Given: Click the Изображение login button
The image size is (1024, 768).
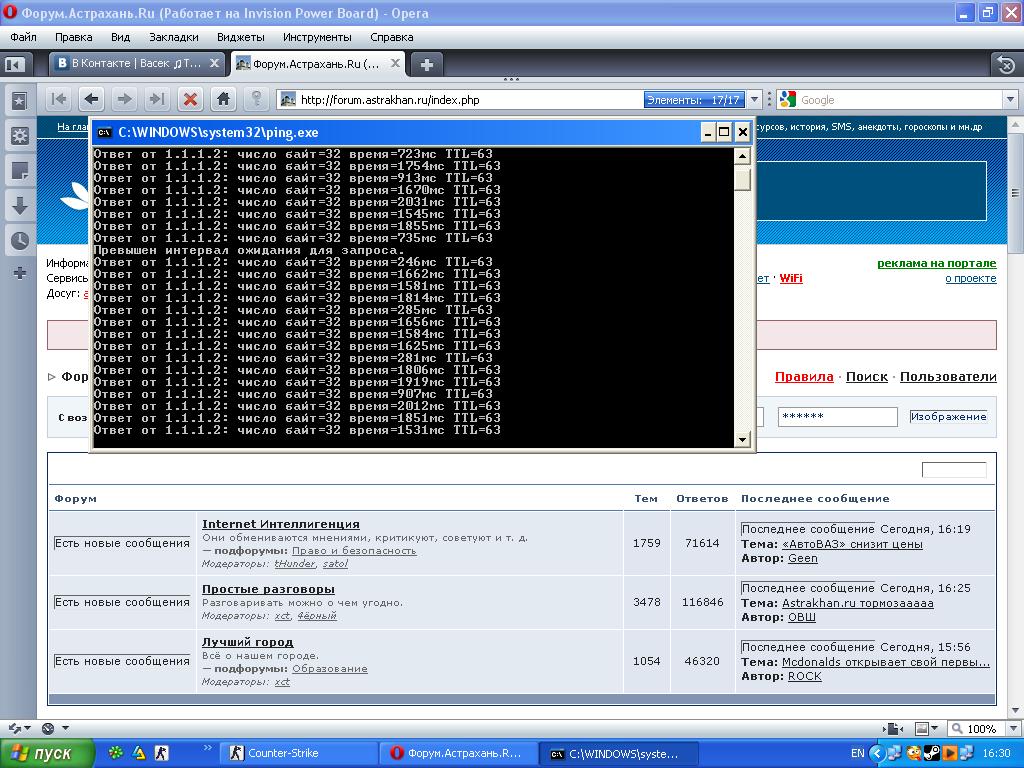Looking at the screenshot, I should pos(948,417).
